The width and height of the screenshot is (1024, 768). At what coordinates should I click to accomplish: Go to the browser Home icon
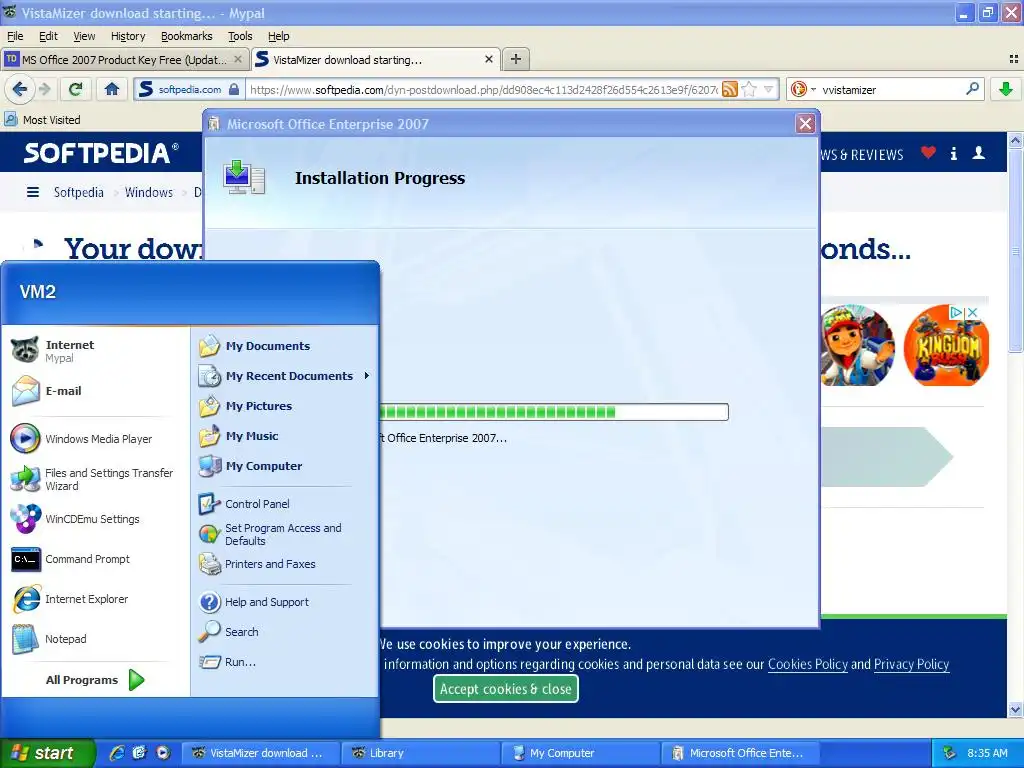tap(112, 89)
